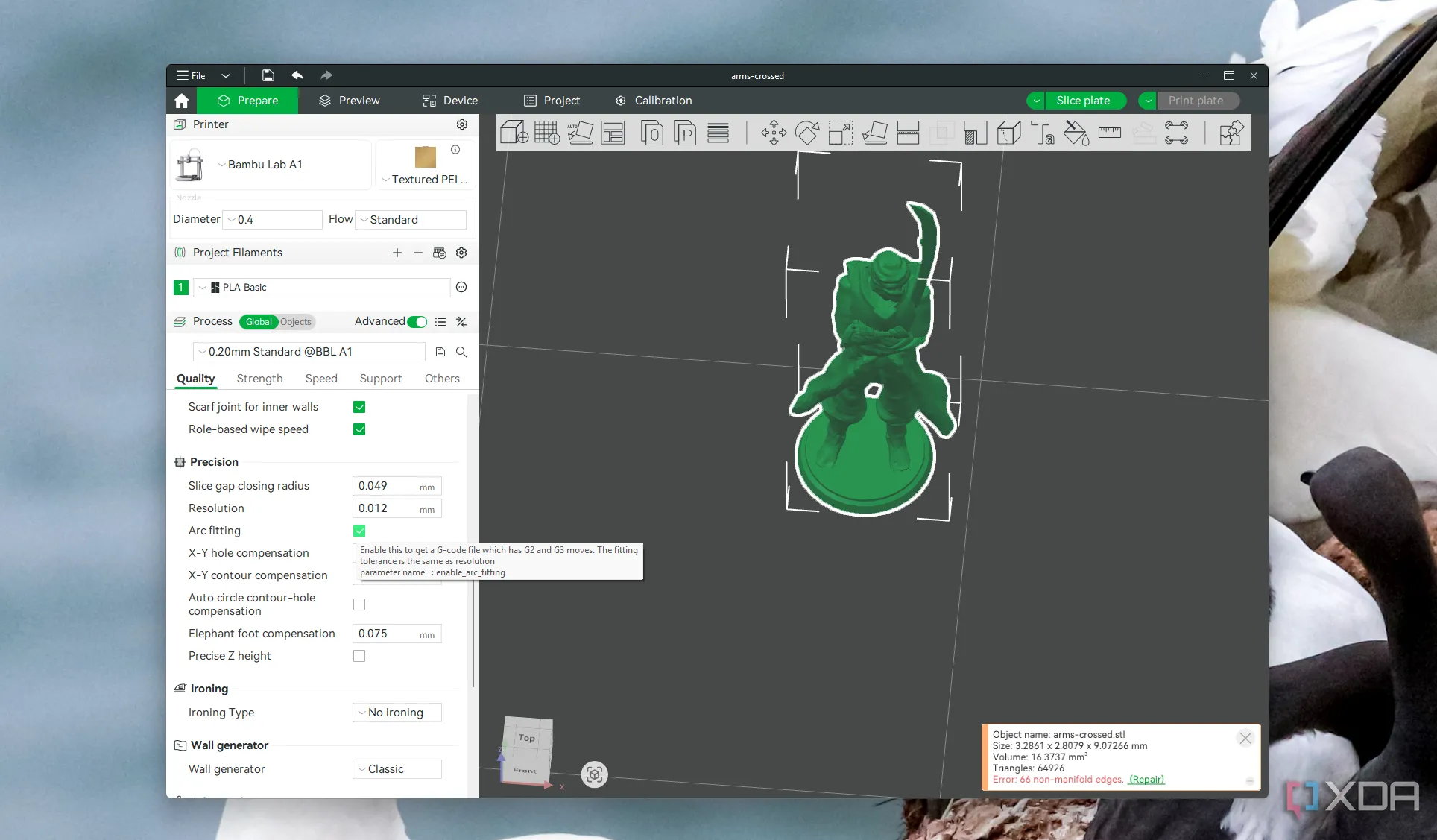This screenshot has width=1437, height=840.
Task: Switch to the Strength tab
Action: (259, 379)
